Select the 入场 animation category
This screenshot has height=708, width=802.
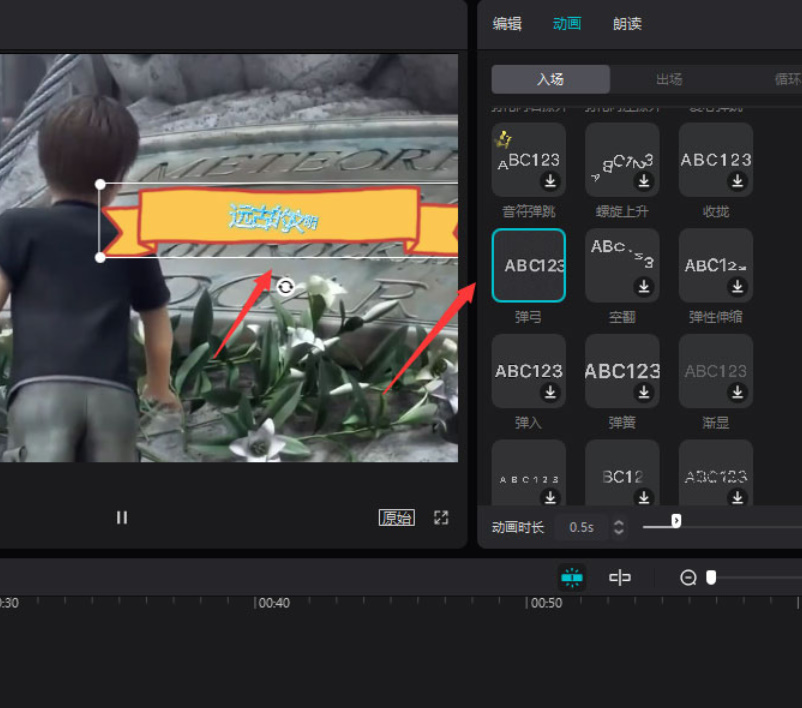(x=550, y=79)
